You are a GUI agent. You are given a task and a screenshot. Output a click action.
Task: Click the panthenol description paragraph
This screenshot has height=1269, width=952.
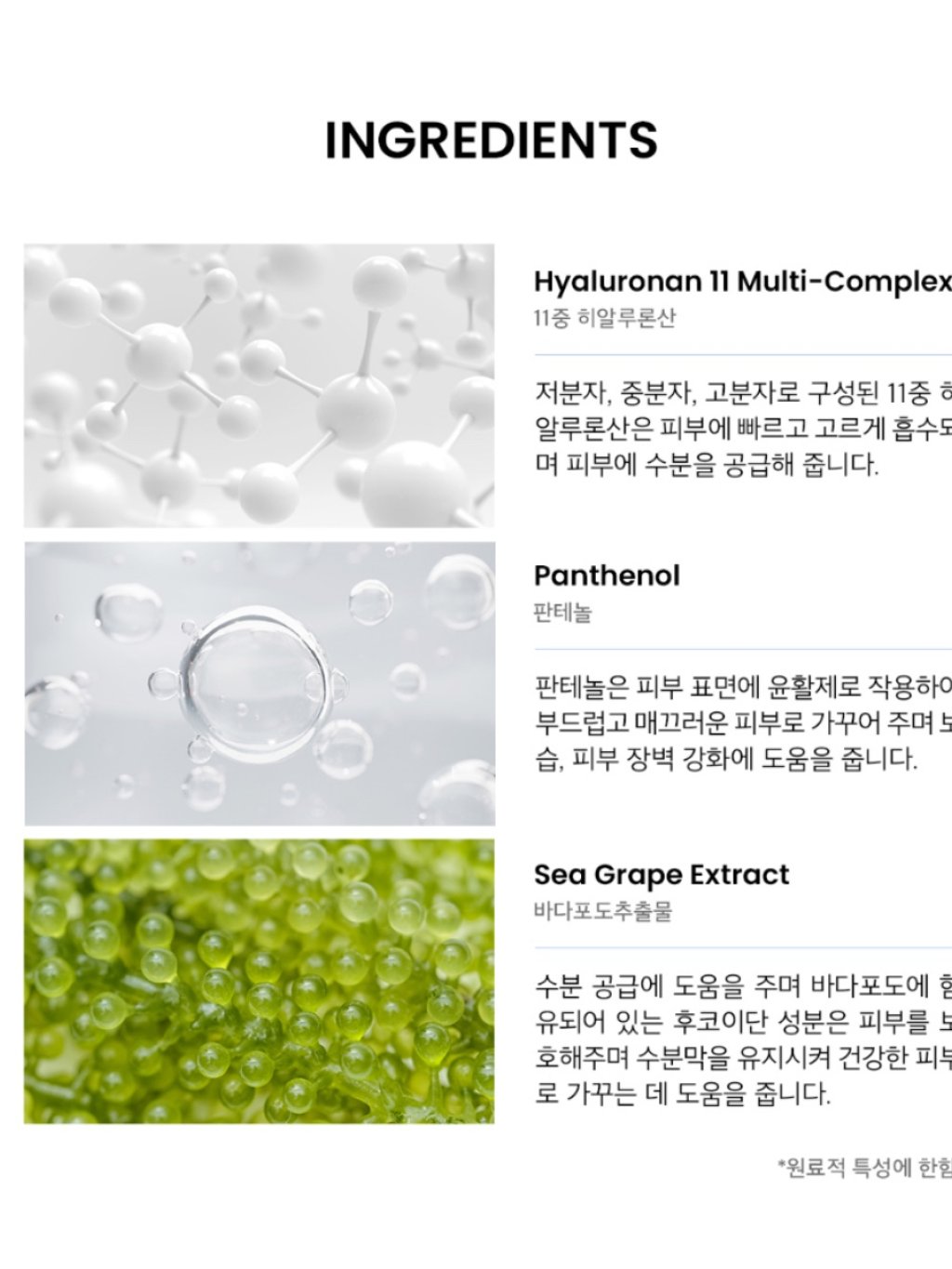pos(743,723)
